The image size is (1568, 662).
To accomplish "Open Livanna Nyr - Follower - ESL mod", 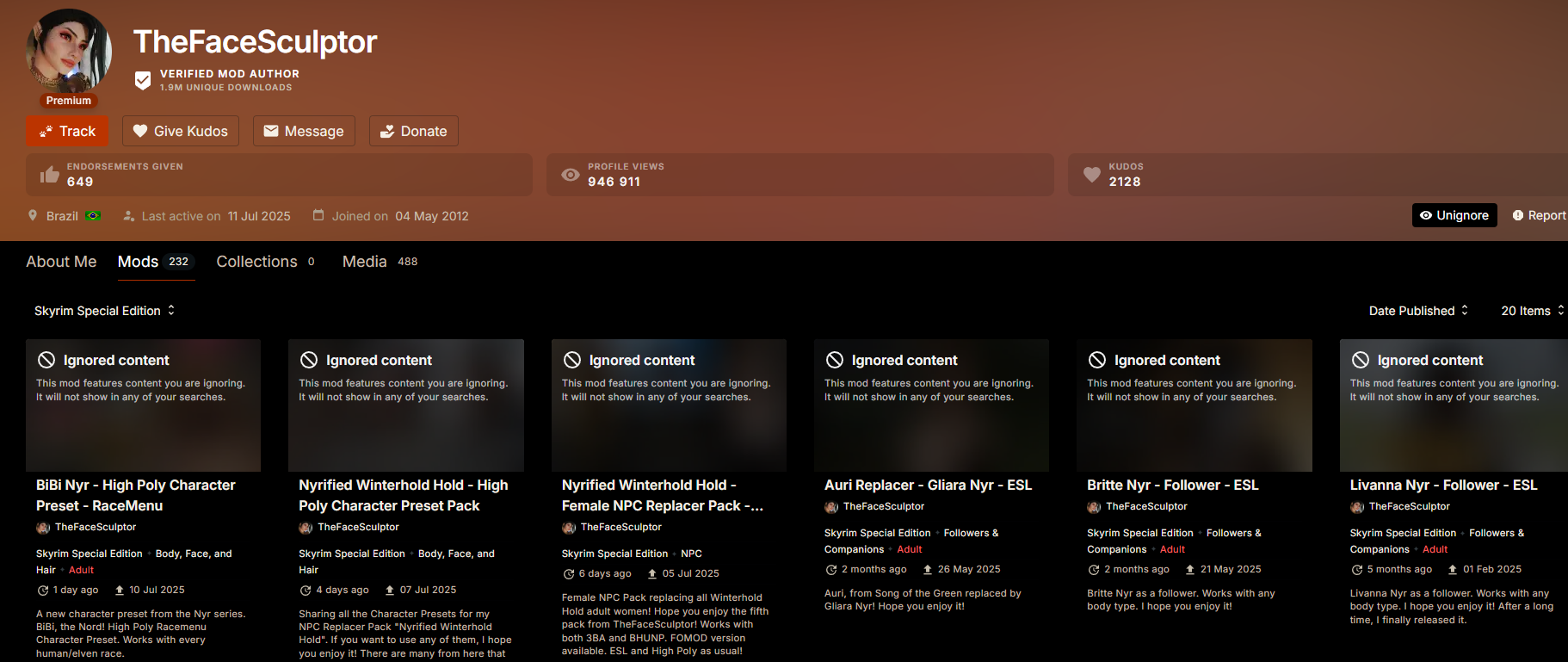I will click(1443, 486).
